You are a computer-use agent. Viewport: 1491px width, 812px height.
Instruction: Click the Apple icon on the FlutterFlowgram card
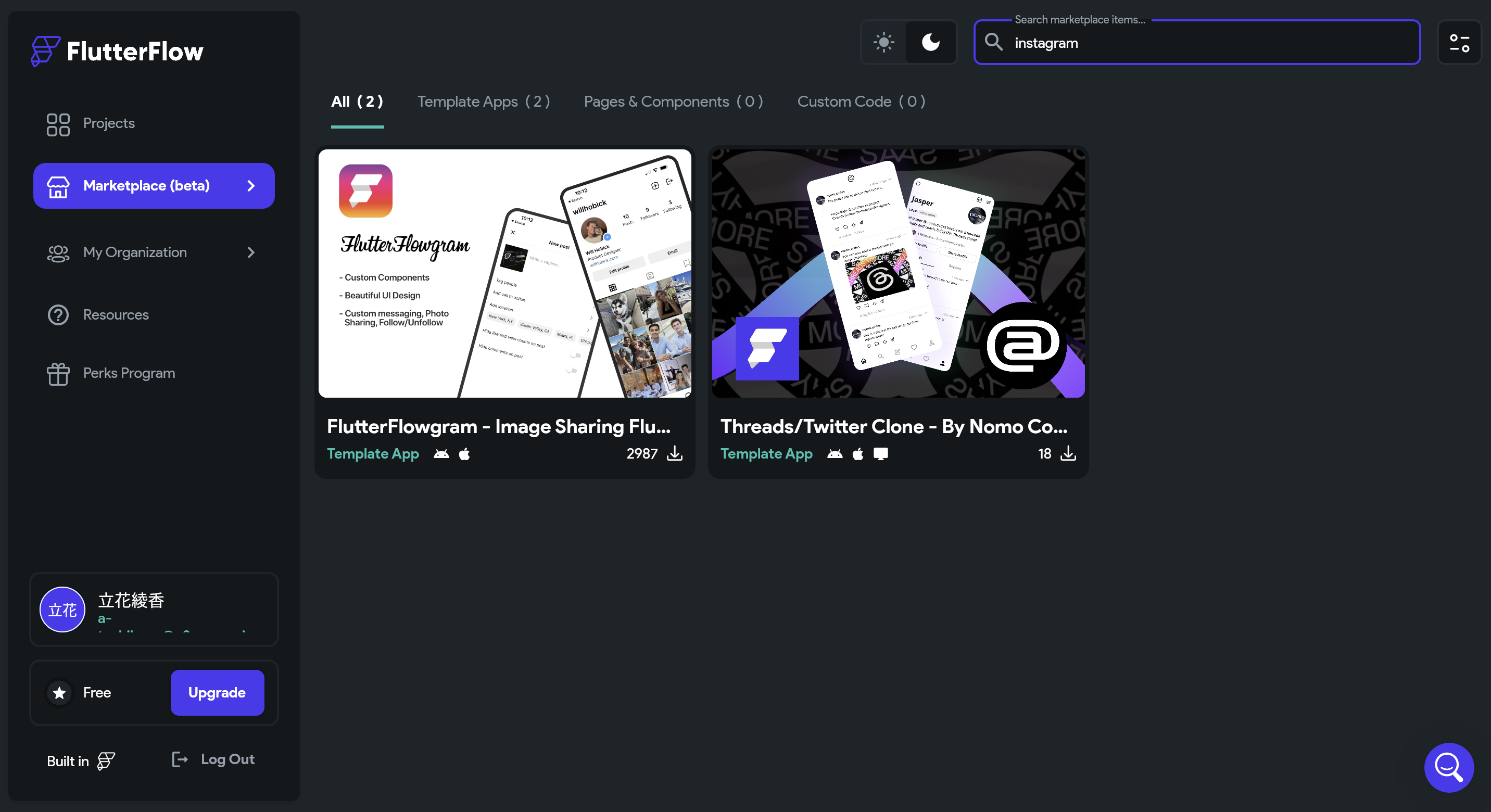464,454
